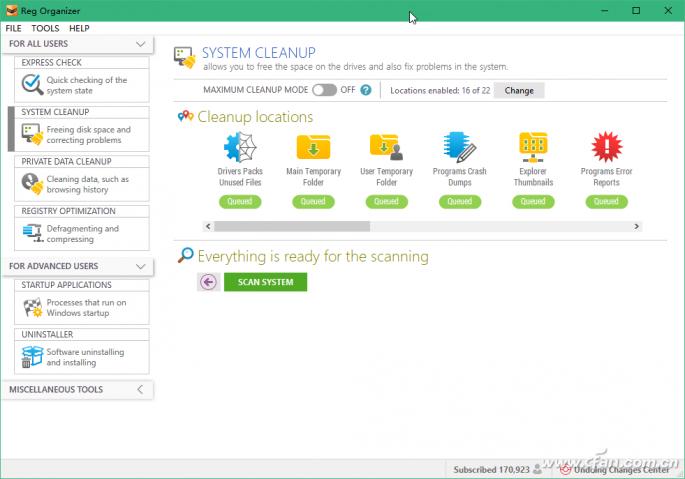The image size is (685, 479).
Task: Click Queued status under Main Temporary Folder
Action: click(x=313, y=201)
